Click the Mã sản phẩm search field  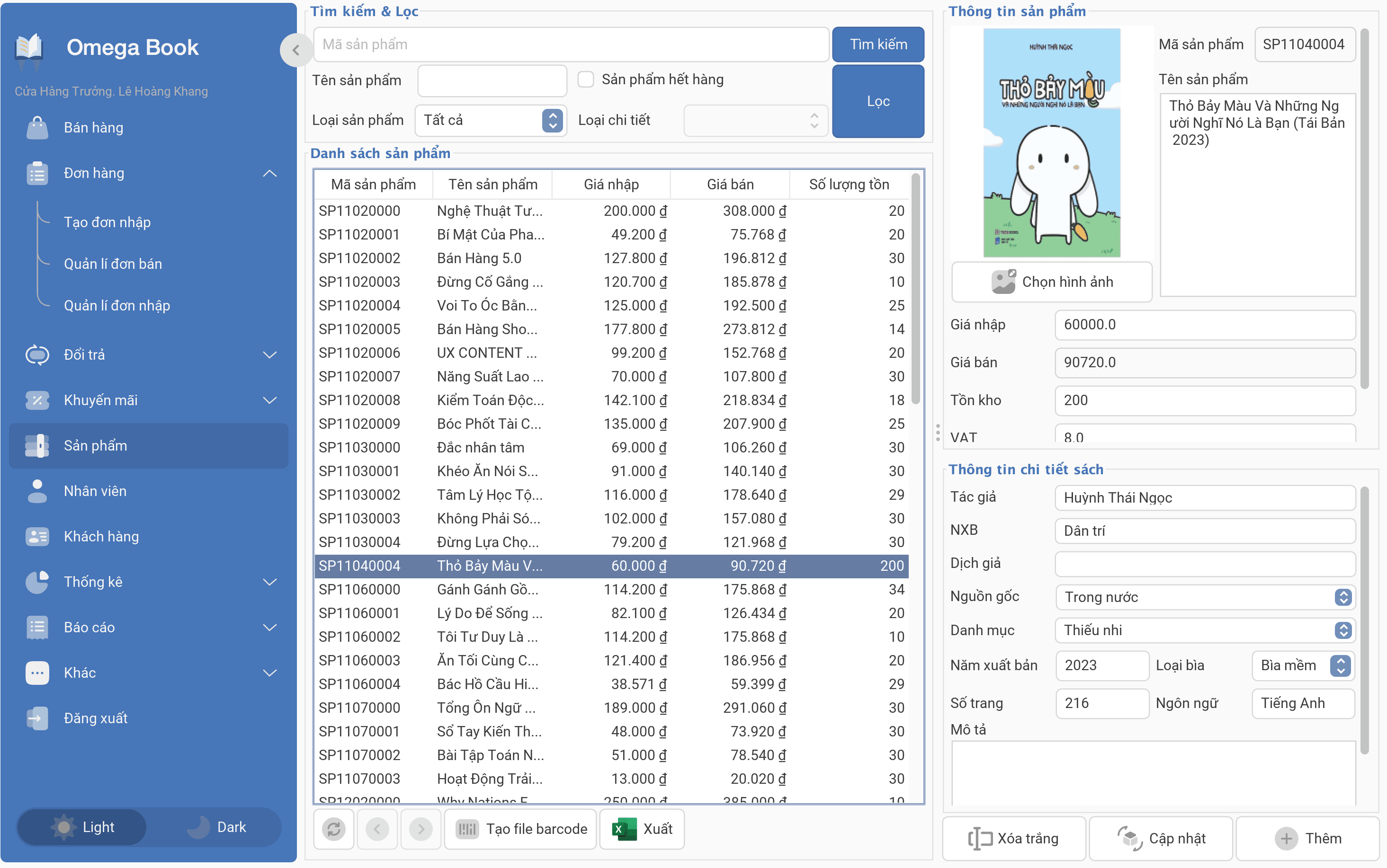point(571,44)
